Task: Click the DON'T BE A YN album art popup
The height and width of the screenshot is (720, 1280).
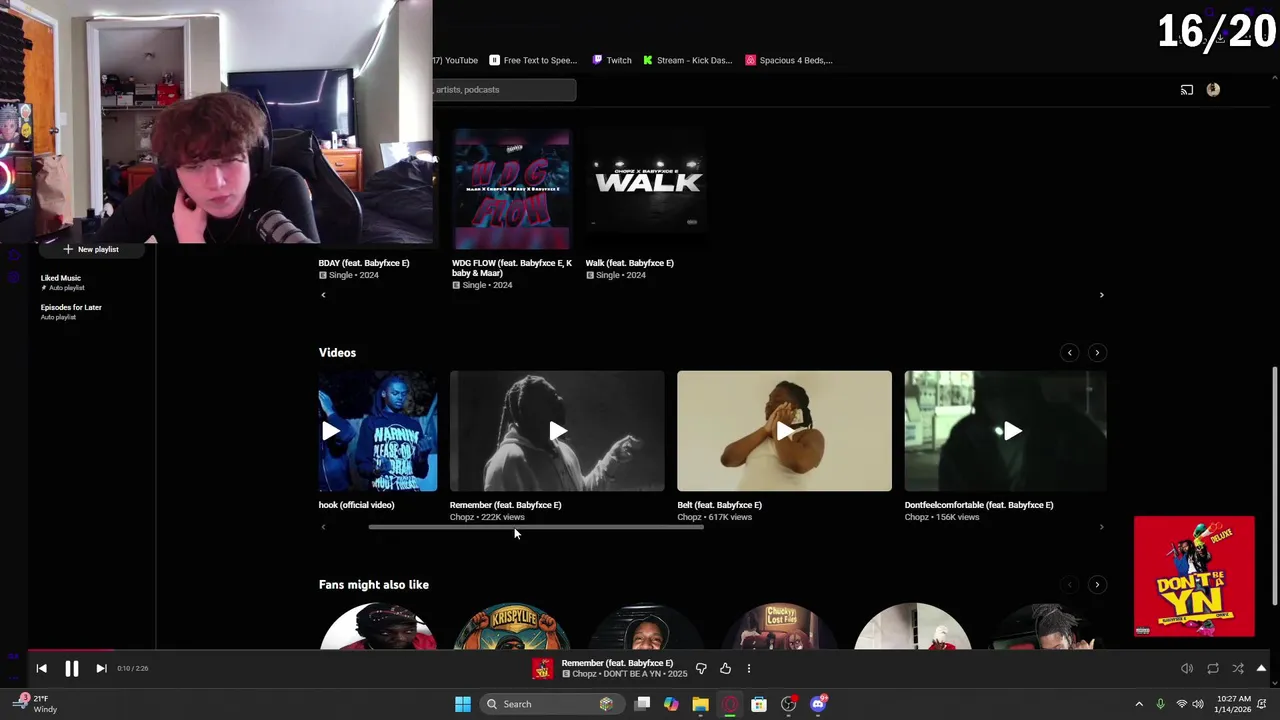Action: coord(1194,577)
